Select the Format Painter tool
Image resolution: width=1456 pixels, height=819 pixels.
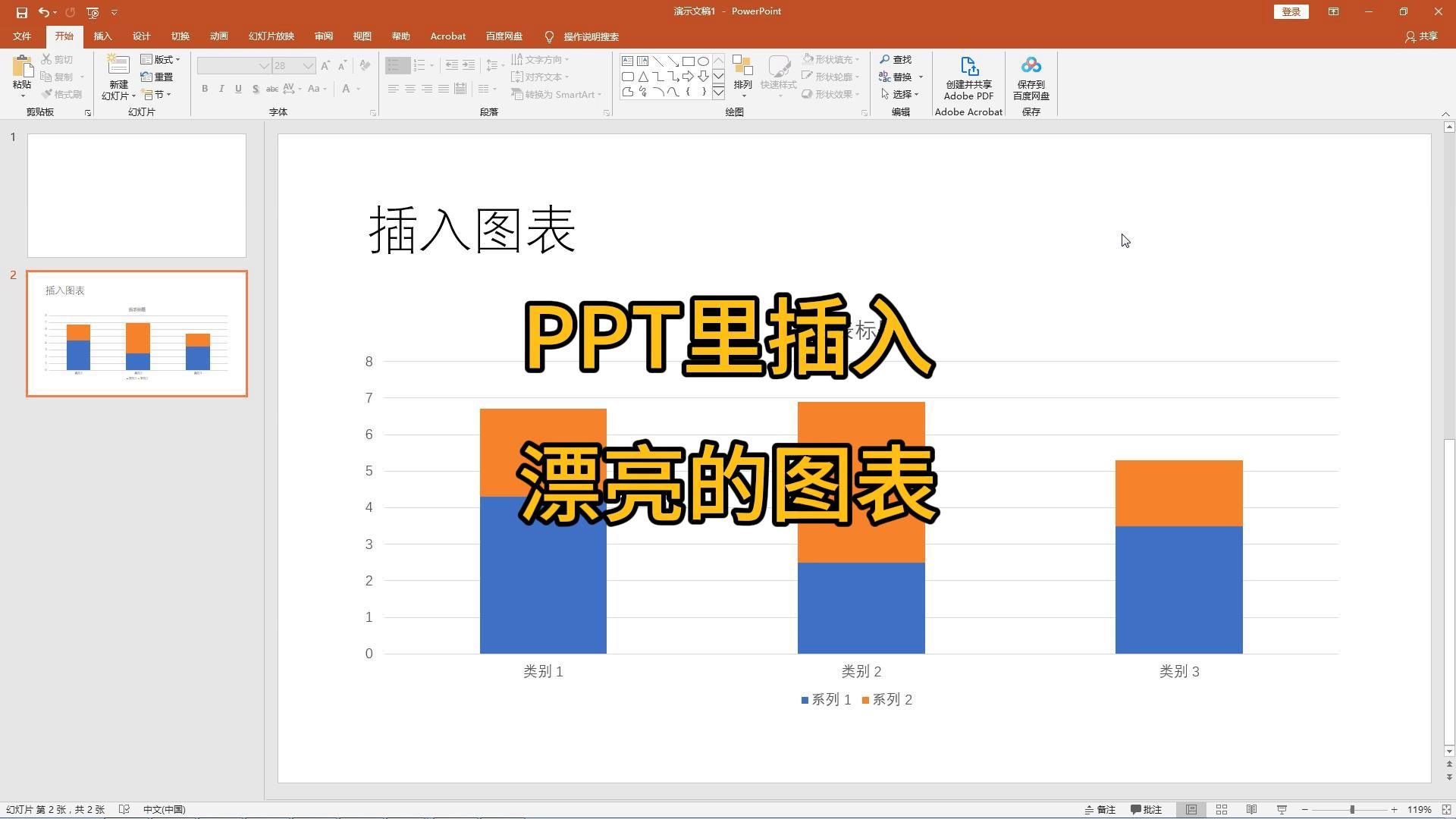[62, 94]
